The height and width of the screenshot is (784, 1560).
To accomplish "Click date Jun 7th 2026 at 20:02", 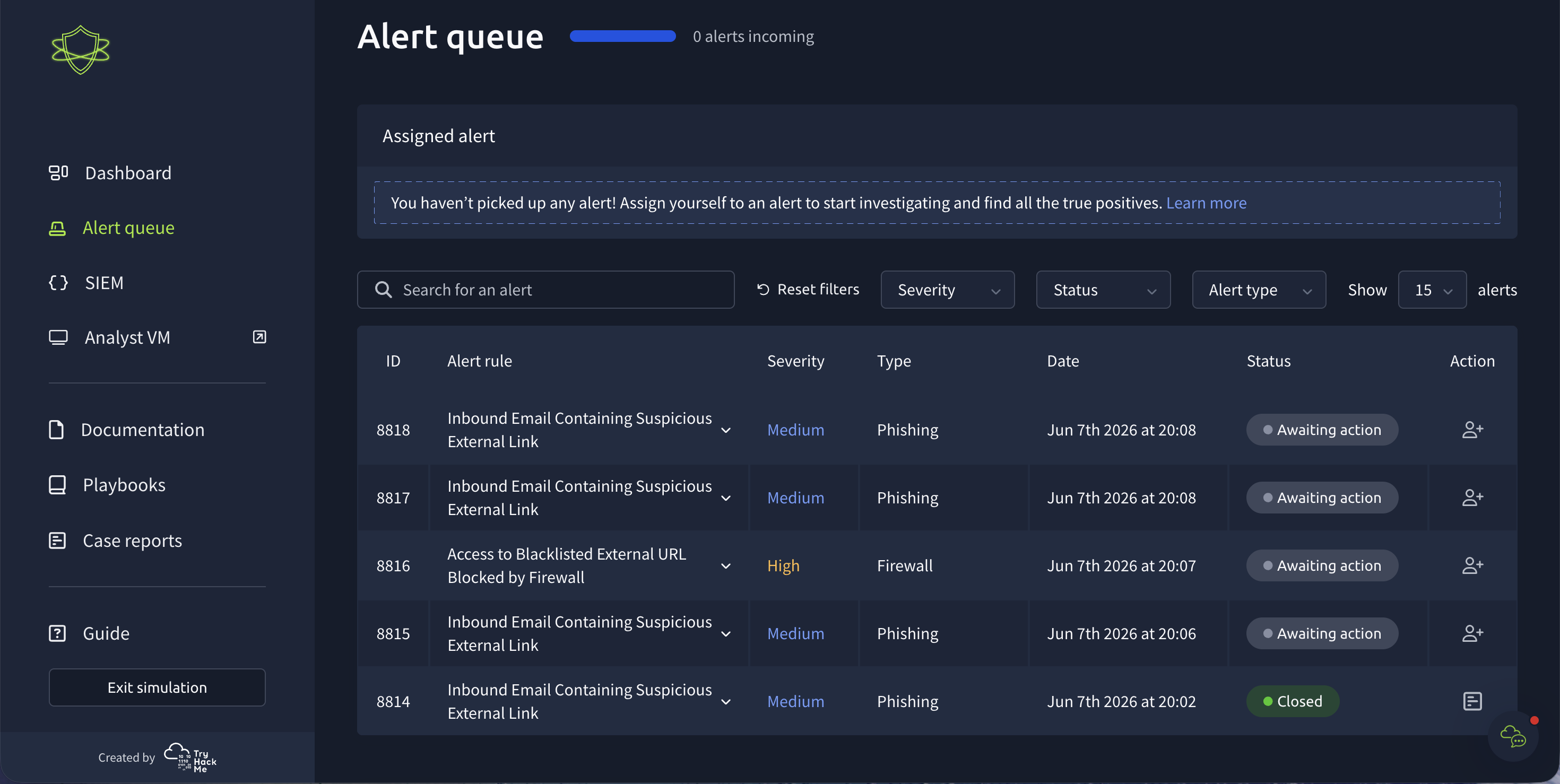I will tap(1121, 701).
